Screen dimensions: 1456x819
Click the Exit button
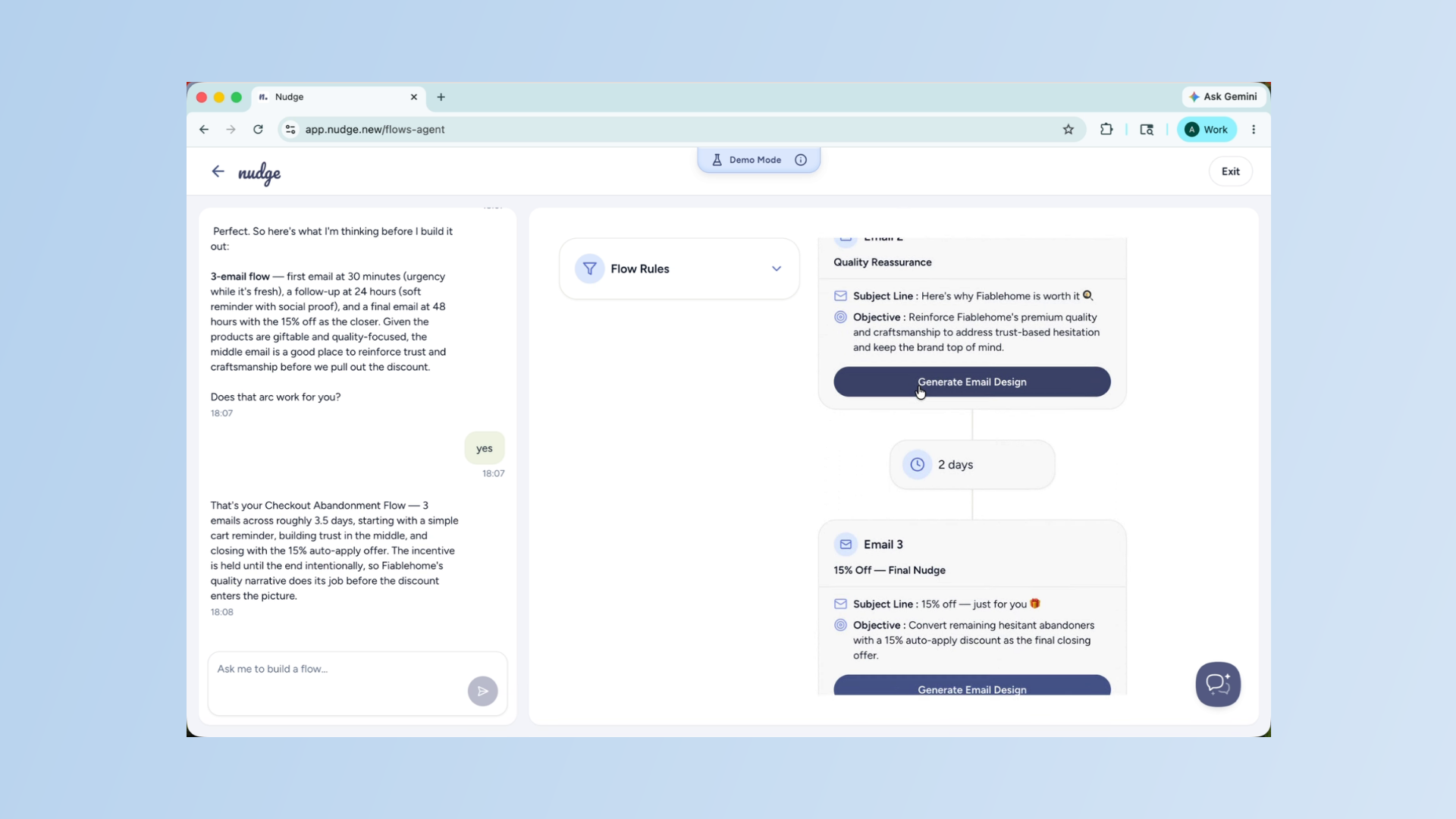[x=1230, y=171]
